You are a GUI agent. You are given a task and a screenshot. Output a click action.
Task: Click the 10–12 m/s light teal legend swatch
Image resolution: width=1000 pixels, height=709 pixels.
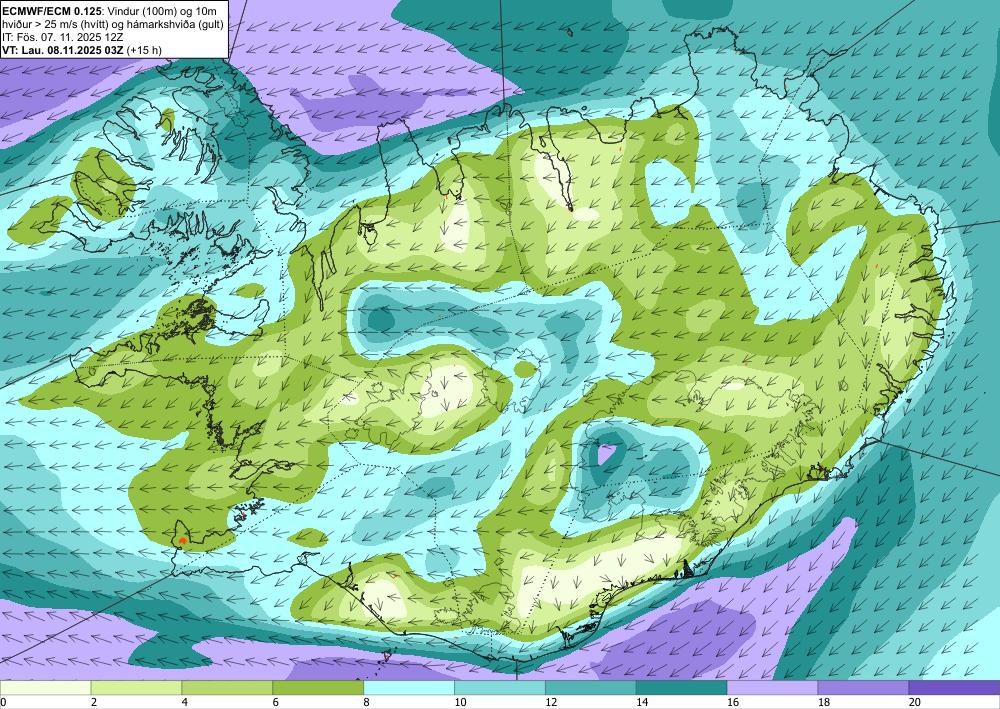point(499,688)
